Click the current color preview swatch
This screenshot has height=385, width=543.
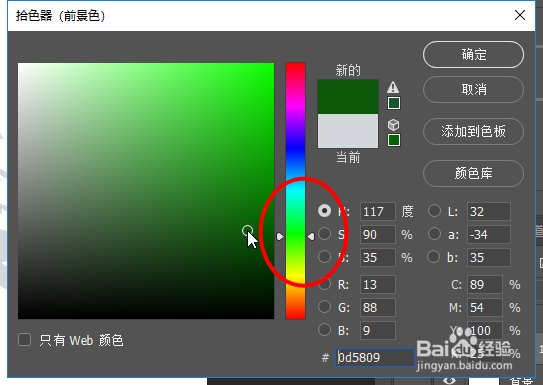tap(348, 131)
